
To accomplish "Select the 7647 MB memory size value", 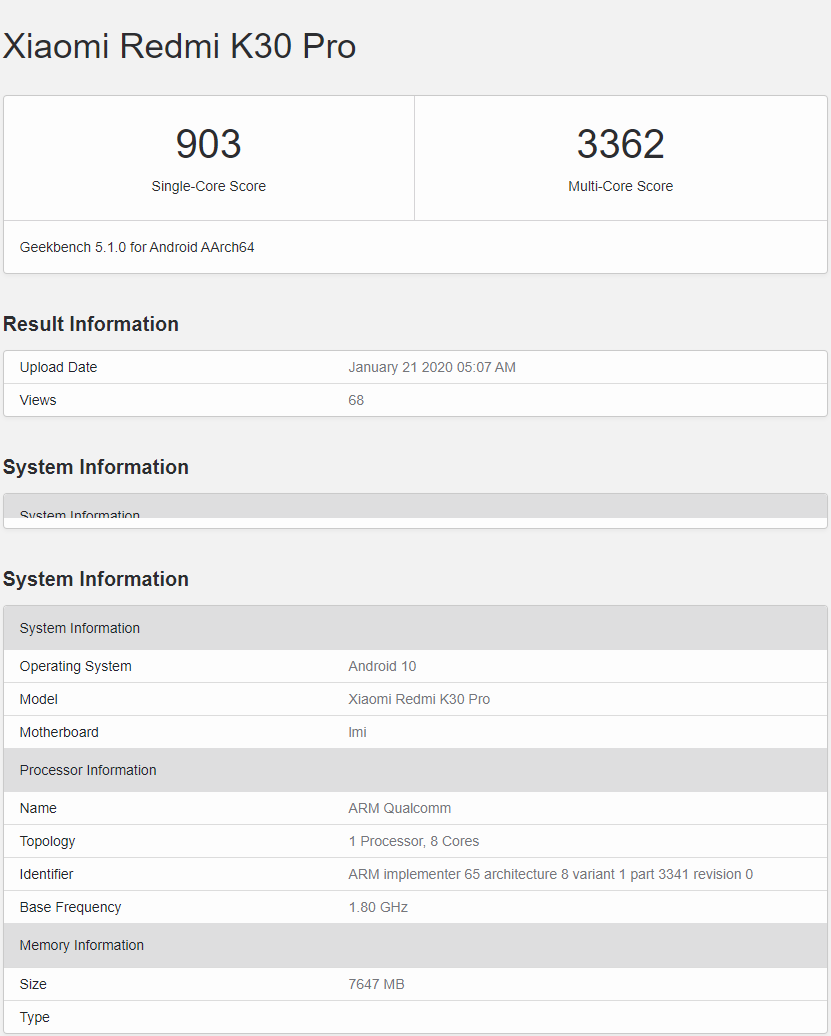I will tap(376, 984).
